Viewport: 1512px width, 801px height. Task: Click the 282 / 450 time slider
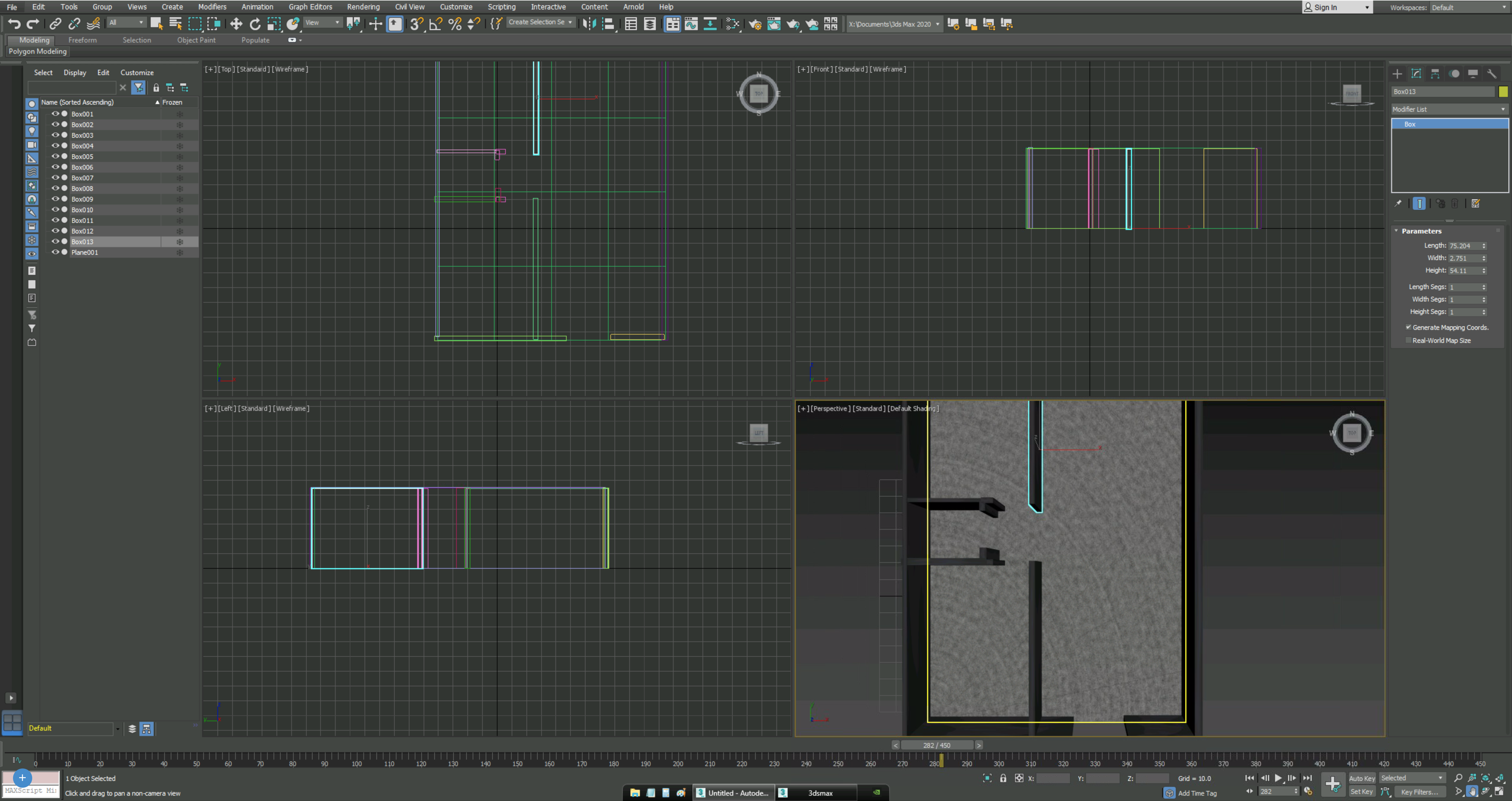(937, 745)
